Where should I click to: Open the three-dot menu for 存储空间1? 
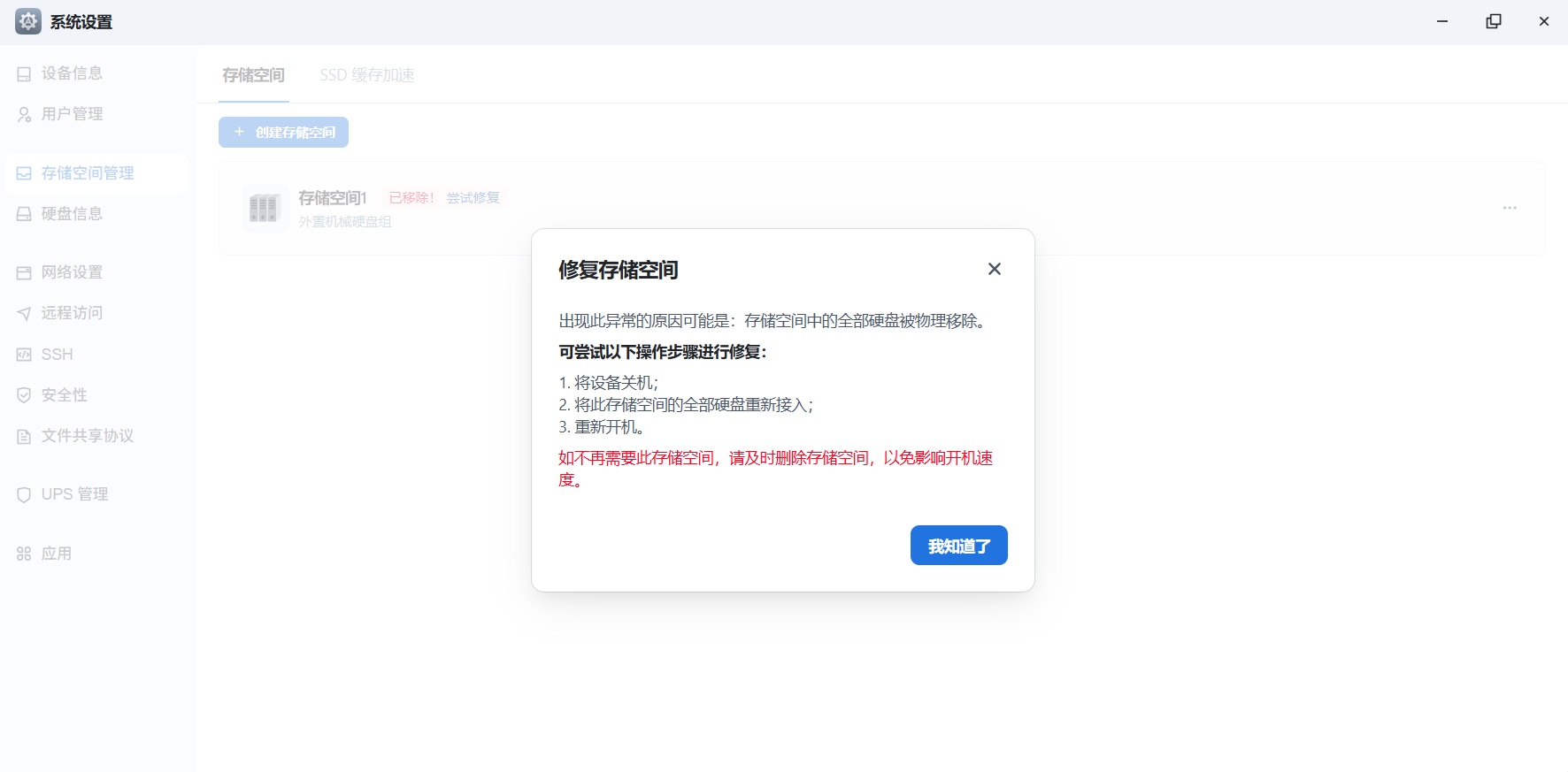(x=1510, y=208)
